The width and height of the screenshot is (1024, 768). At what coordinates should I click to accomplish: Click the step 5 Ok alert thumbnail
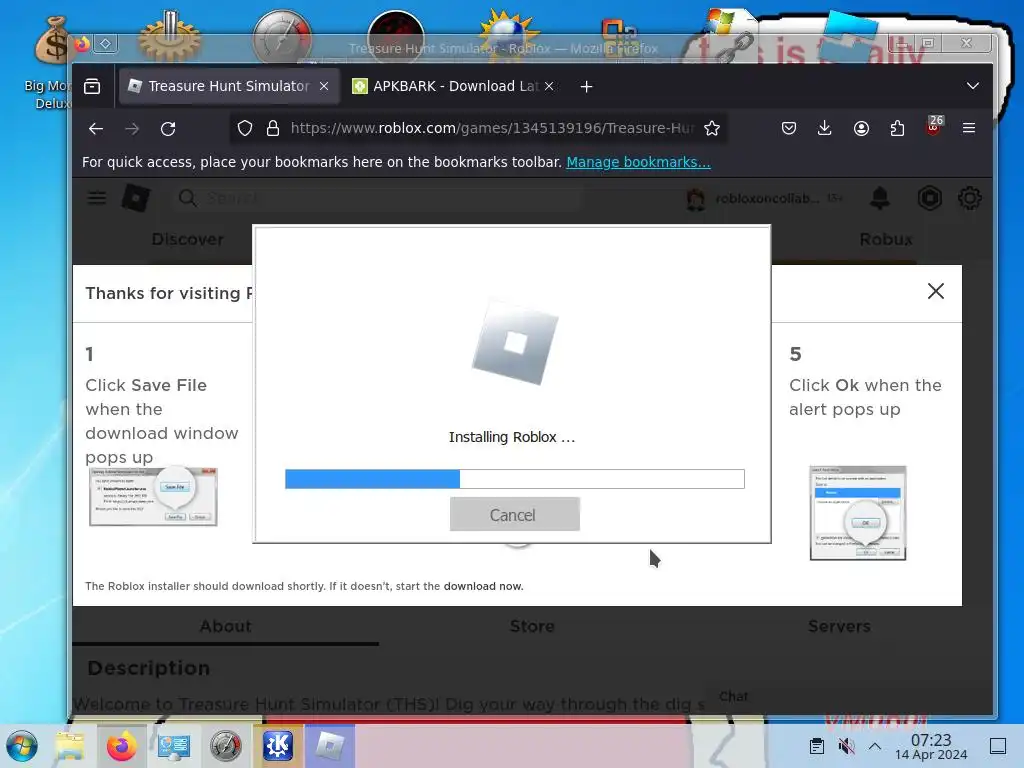(857, 513)
